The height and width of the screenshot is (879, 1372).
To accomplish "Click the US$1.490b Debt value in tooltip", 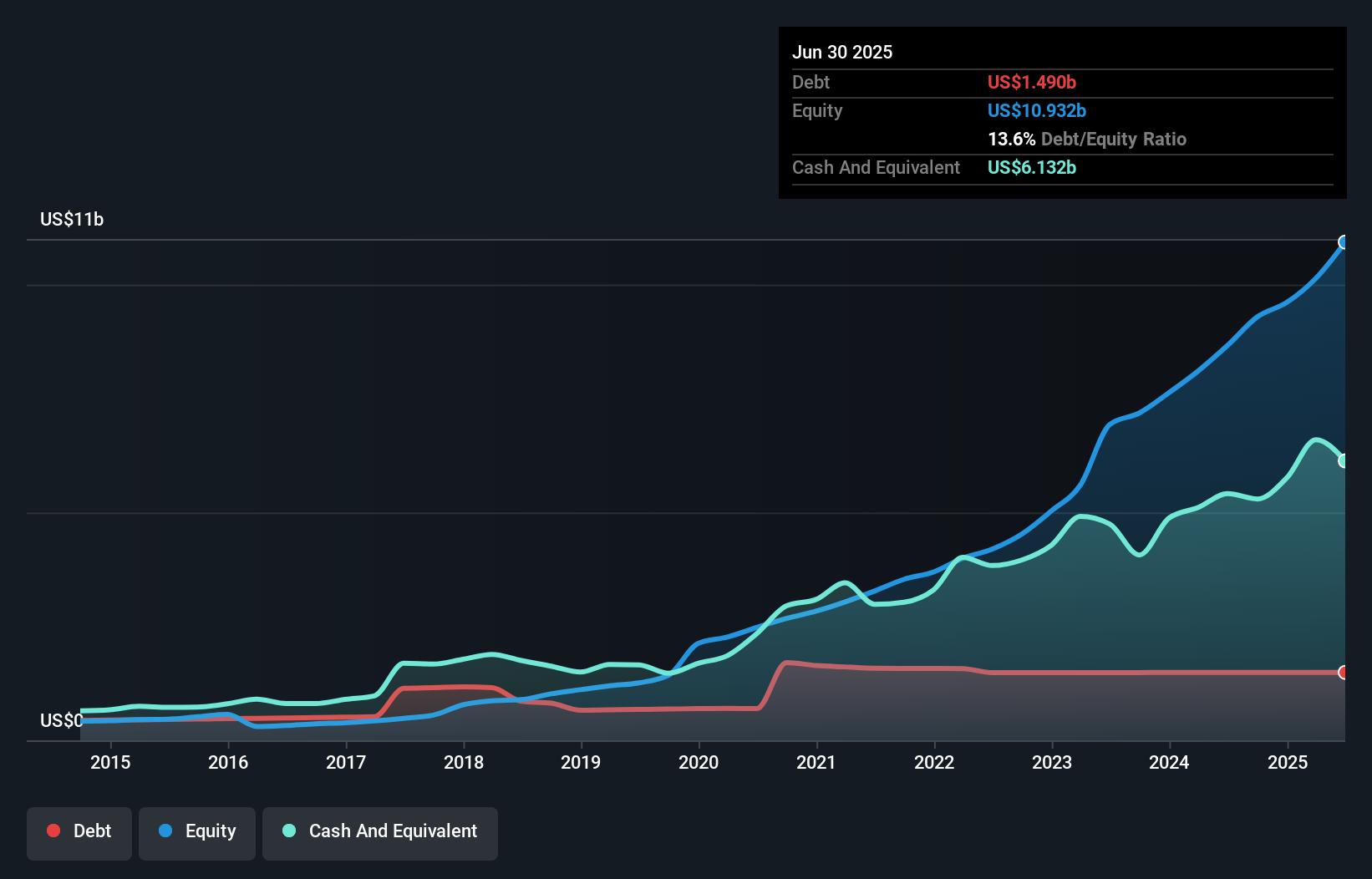I will pos(1031,82).
